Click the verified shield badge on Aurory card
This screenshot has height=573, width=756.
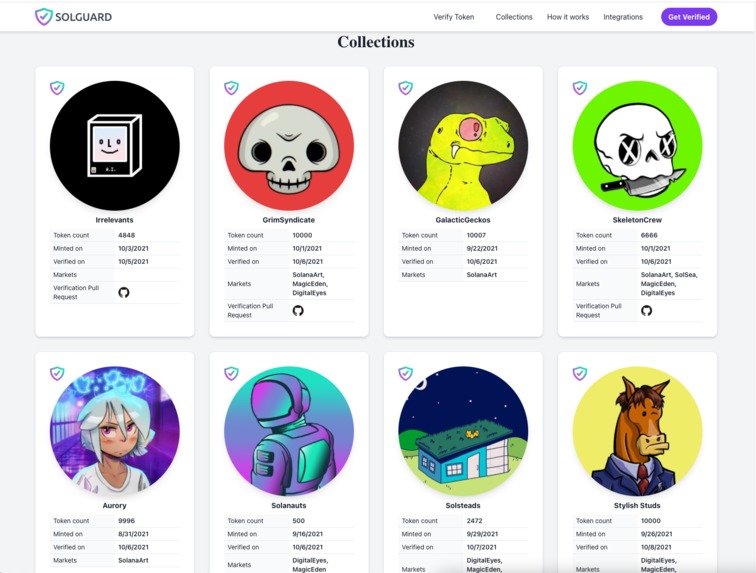[57, 373]
